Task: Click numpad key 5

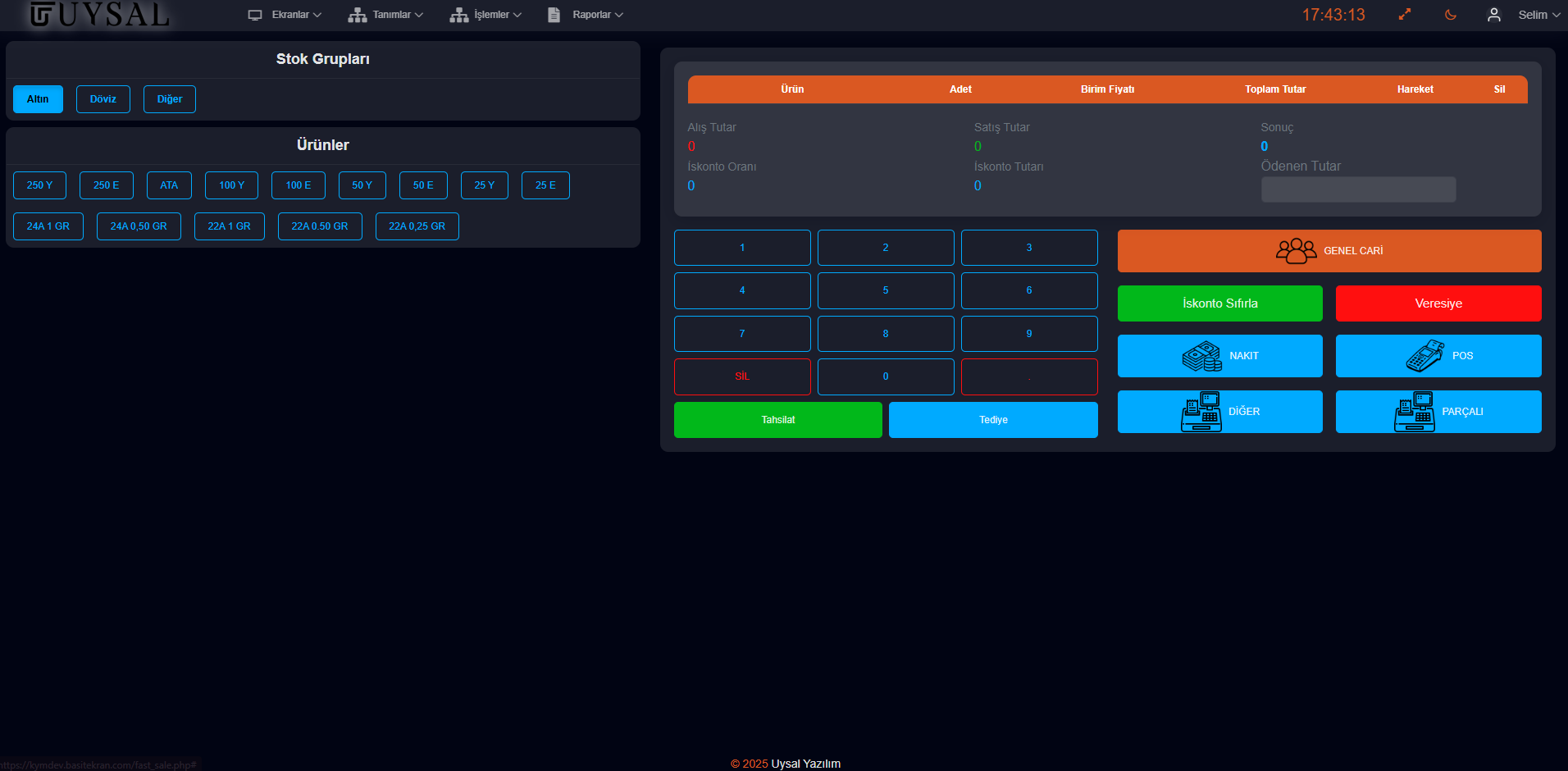Action: (886, 290)
